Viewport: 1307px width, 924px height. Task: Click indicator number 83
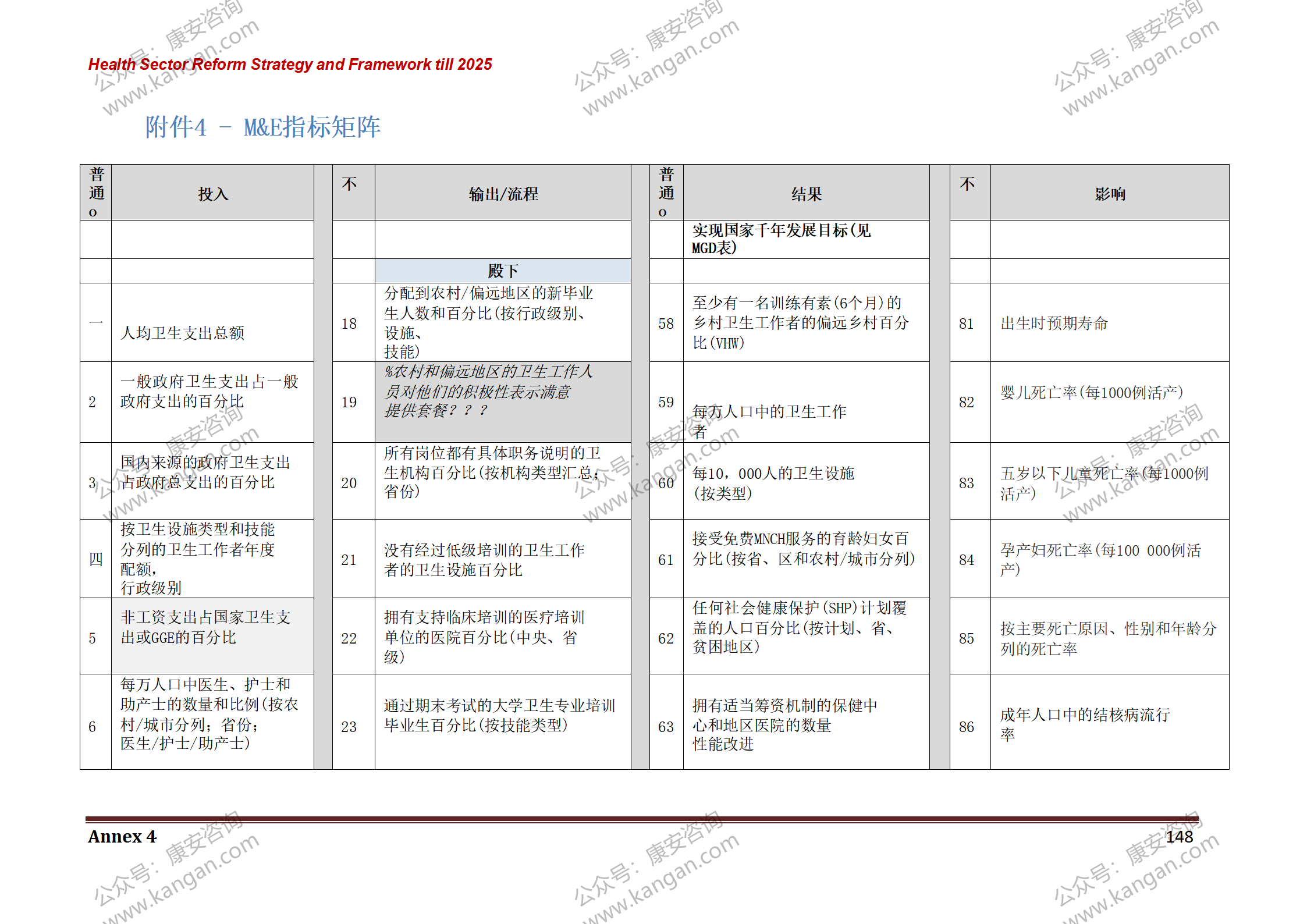(967, 483)
